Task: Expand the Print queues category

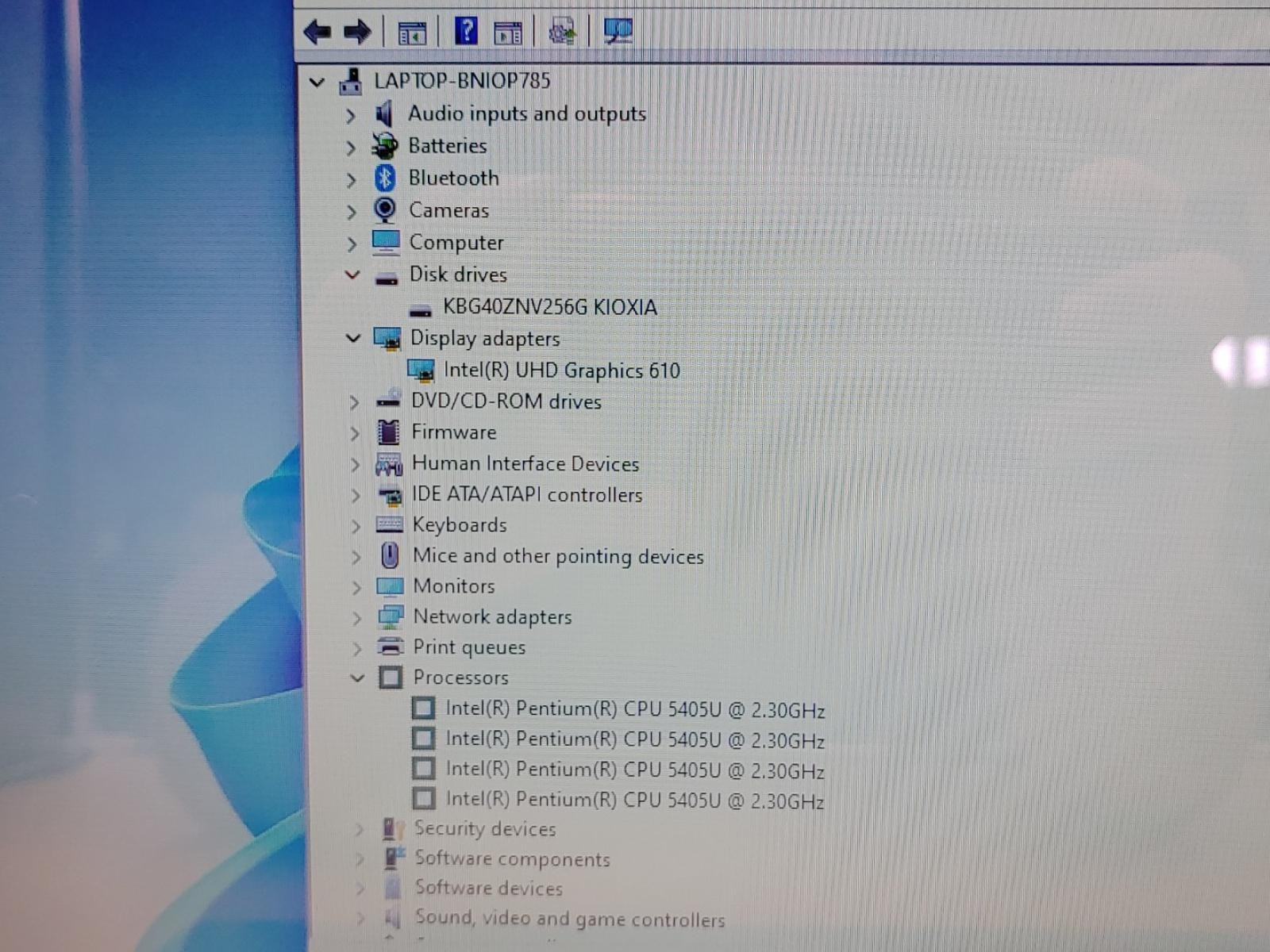Action: (x=357, y=648)
